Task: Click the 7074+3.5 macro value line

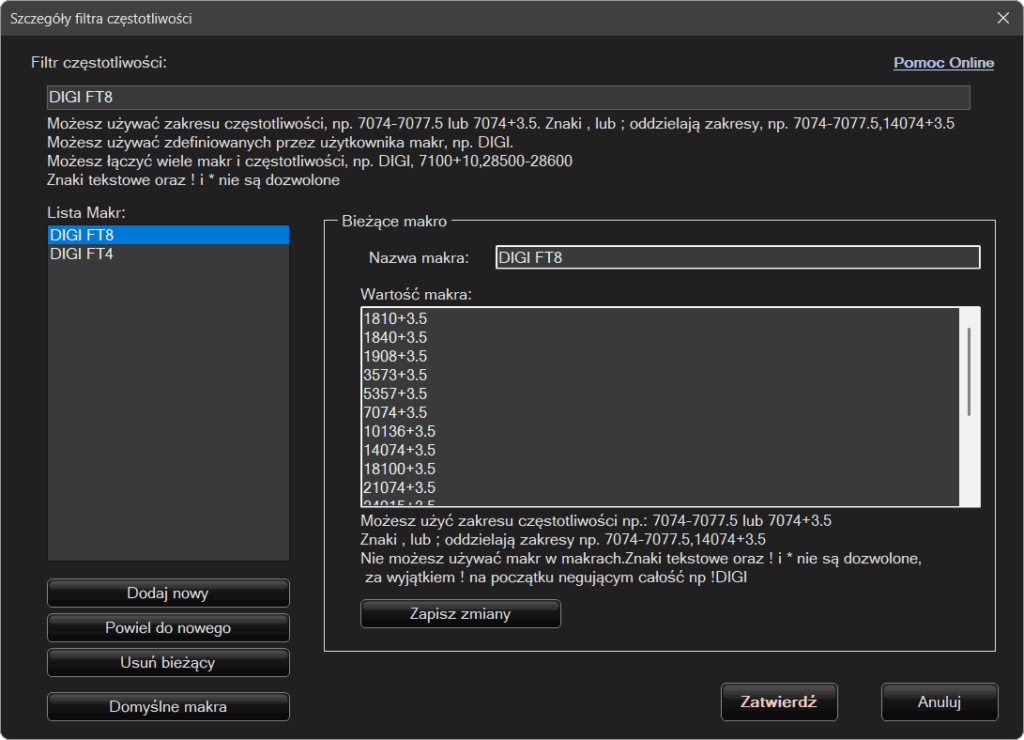Action: pos(395,412)
